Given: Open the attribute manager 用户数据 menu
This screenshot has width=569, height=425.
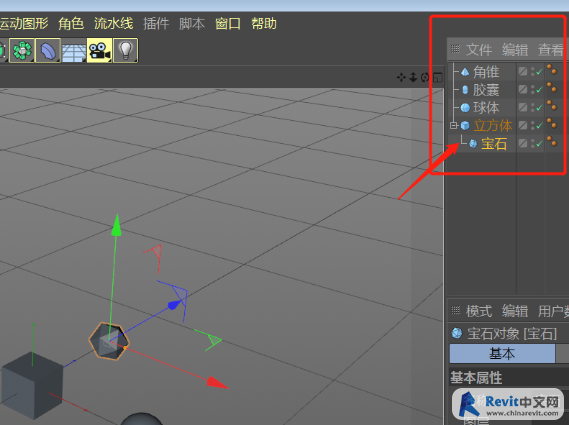Looking at the screenshot, I should tap(553, 311).
